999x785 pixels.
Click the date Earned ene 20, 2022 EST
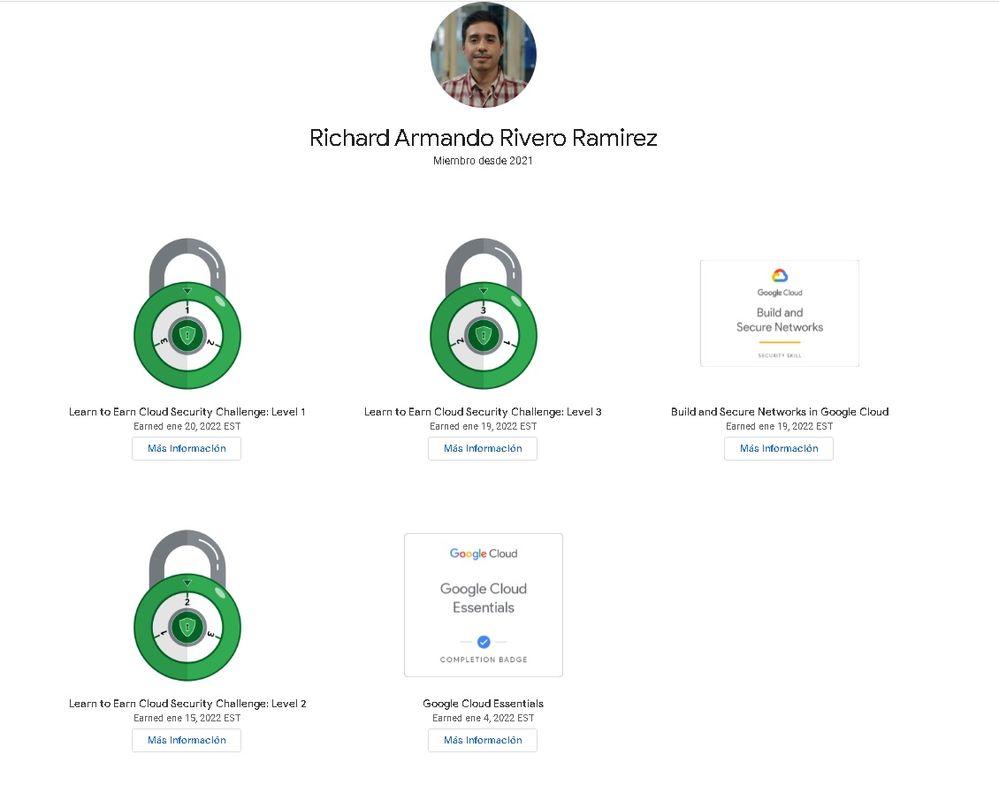187,426
